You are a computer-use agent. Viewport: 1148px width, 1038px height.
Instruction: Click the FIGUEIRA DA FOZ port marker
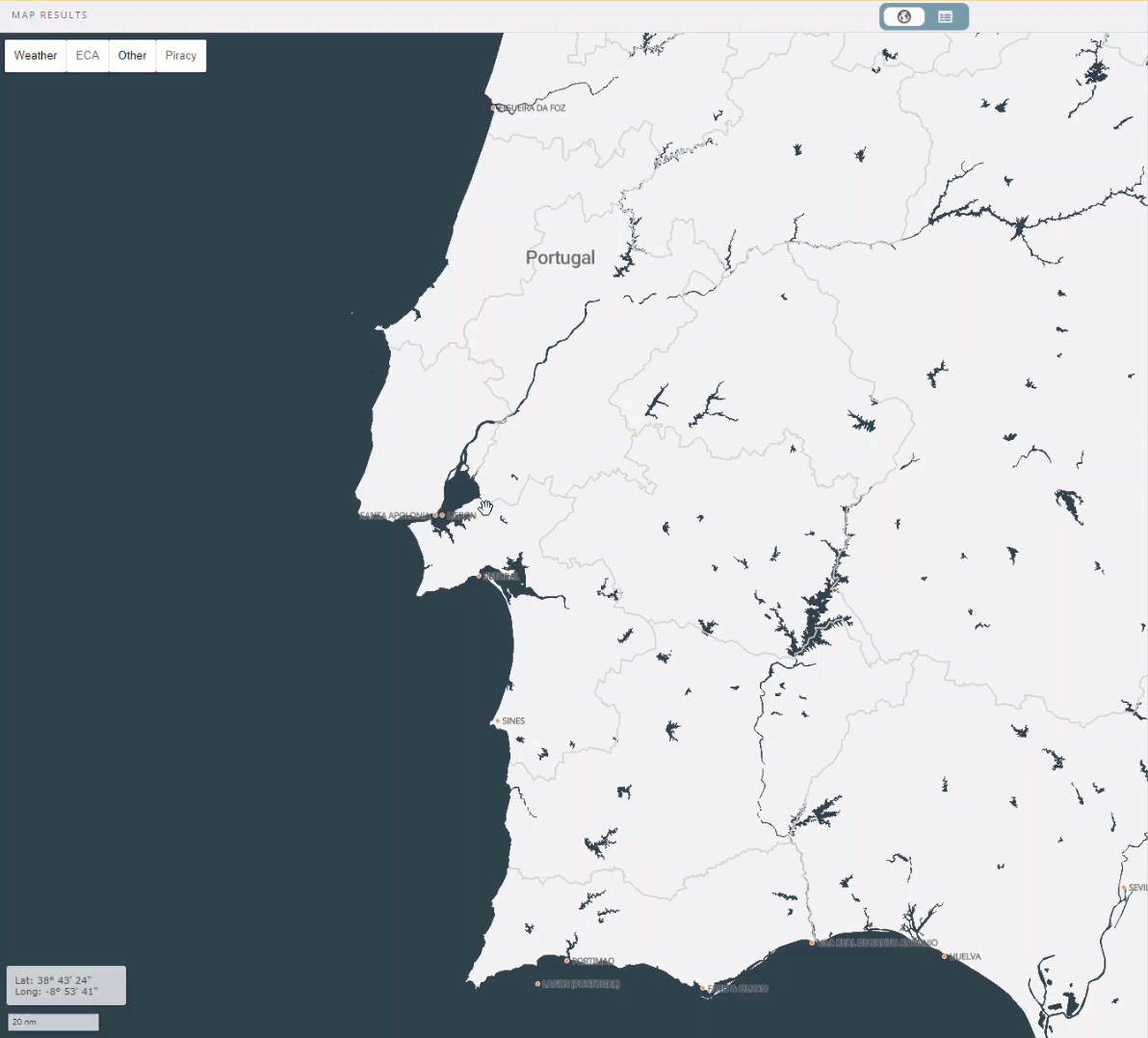[494, 108]
